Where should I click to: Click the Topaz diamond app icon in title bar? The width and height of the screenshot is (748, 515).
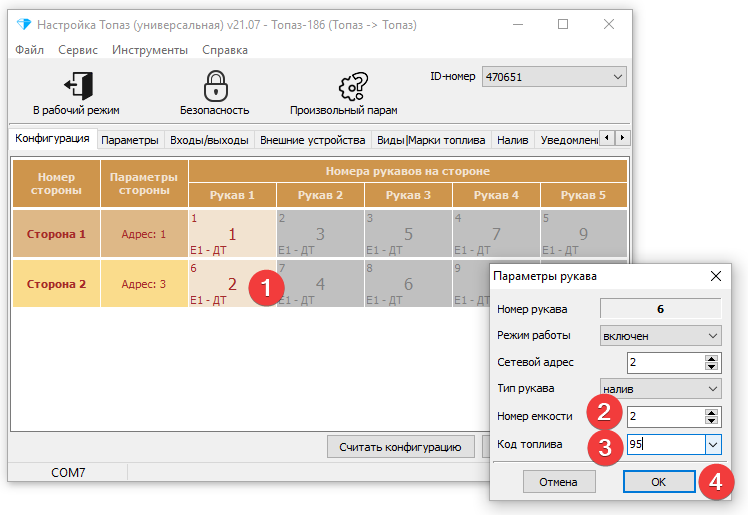coord(23,24)
